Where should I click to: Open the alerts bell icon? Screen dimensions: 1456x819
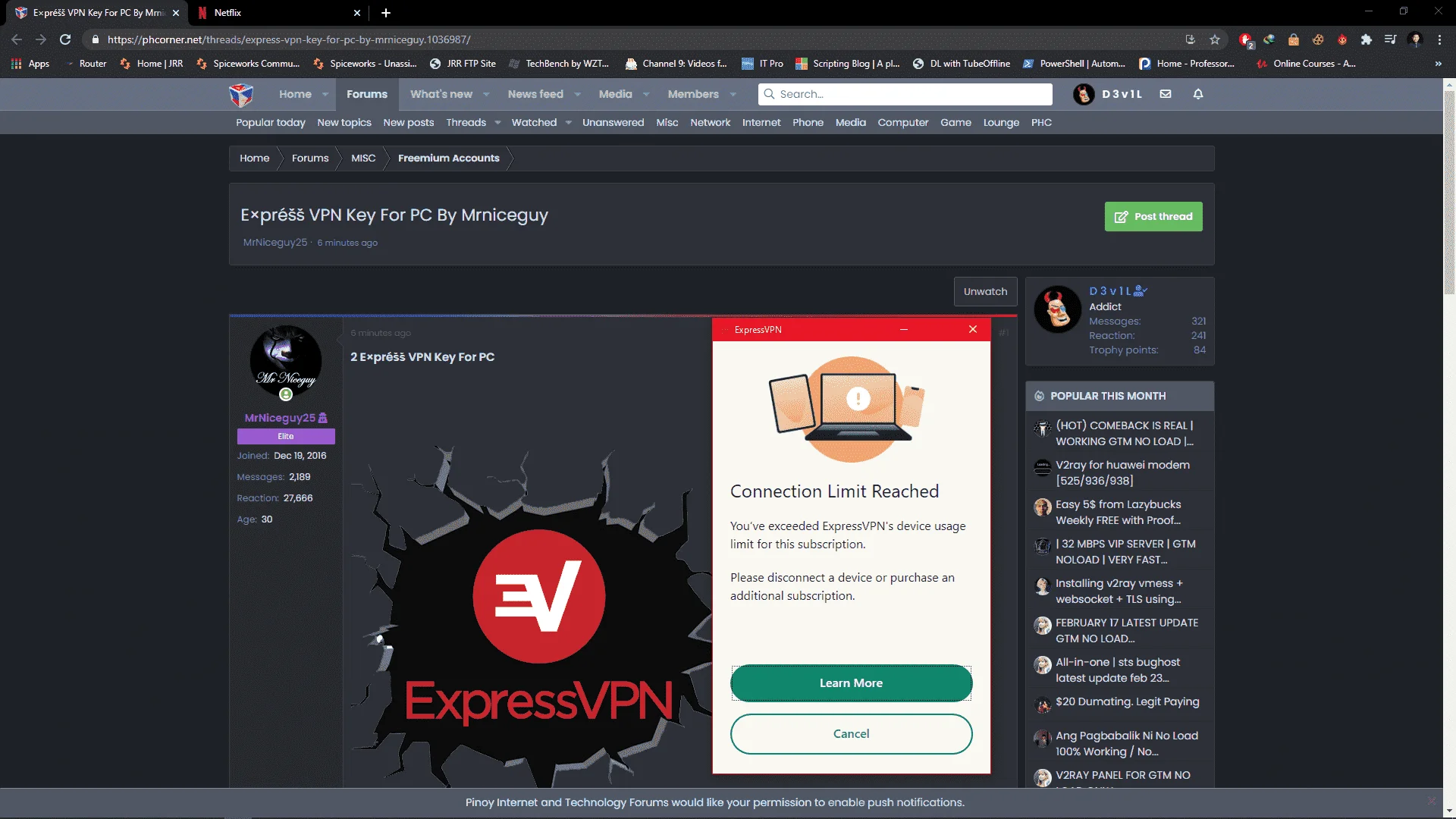1198,94
